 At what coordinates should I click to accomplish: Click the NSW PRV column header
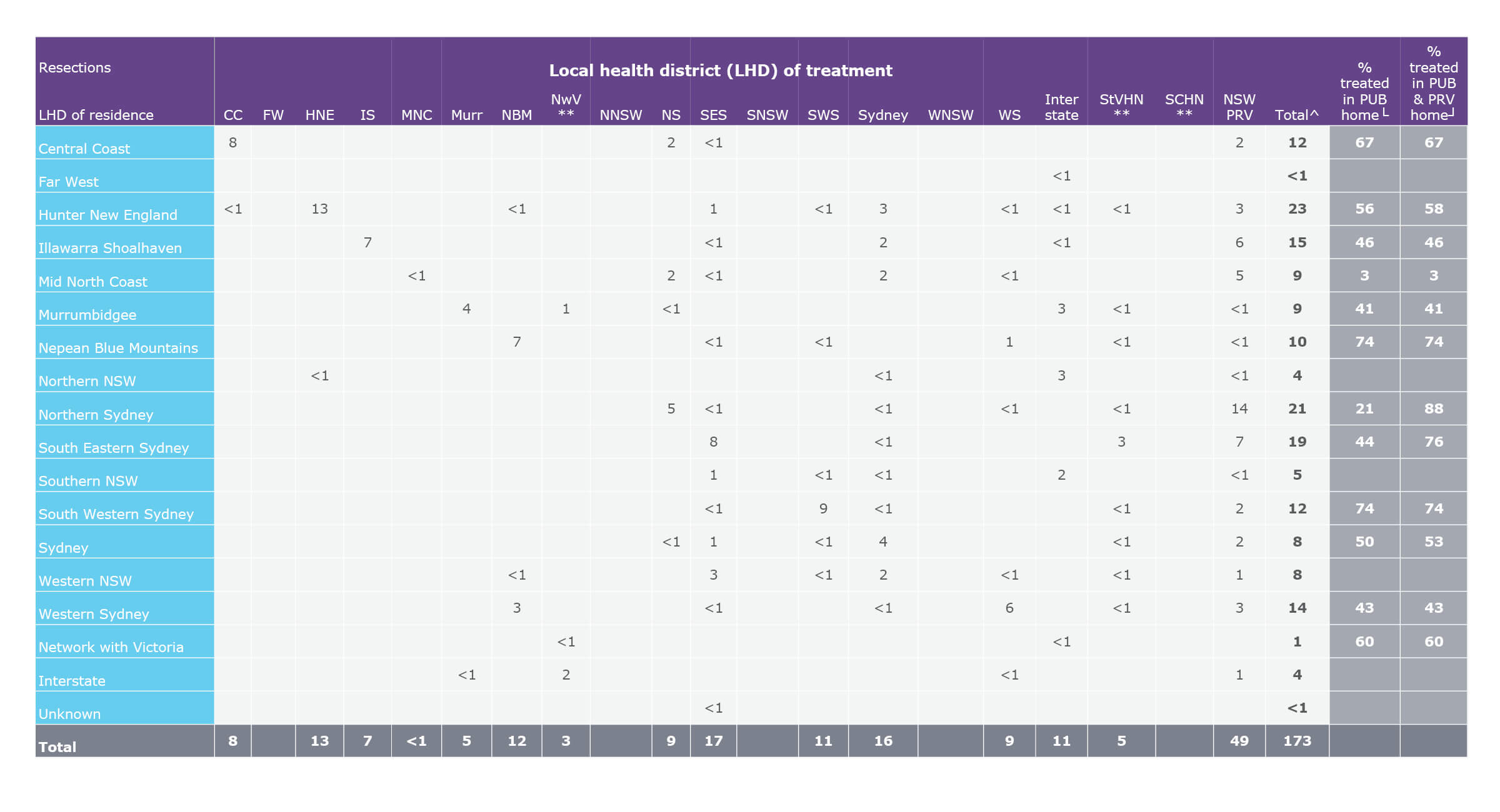click(1239, 106)
